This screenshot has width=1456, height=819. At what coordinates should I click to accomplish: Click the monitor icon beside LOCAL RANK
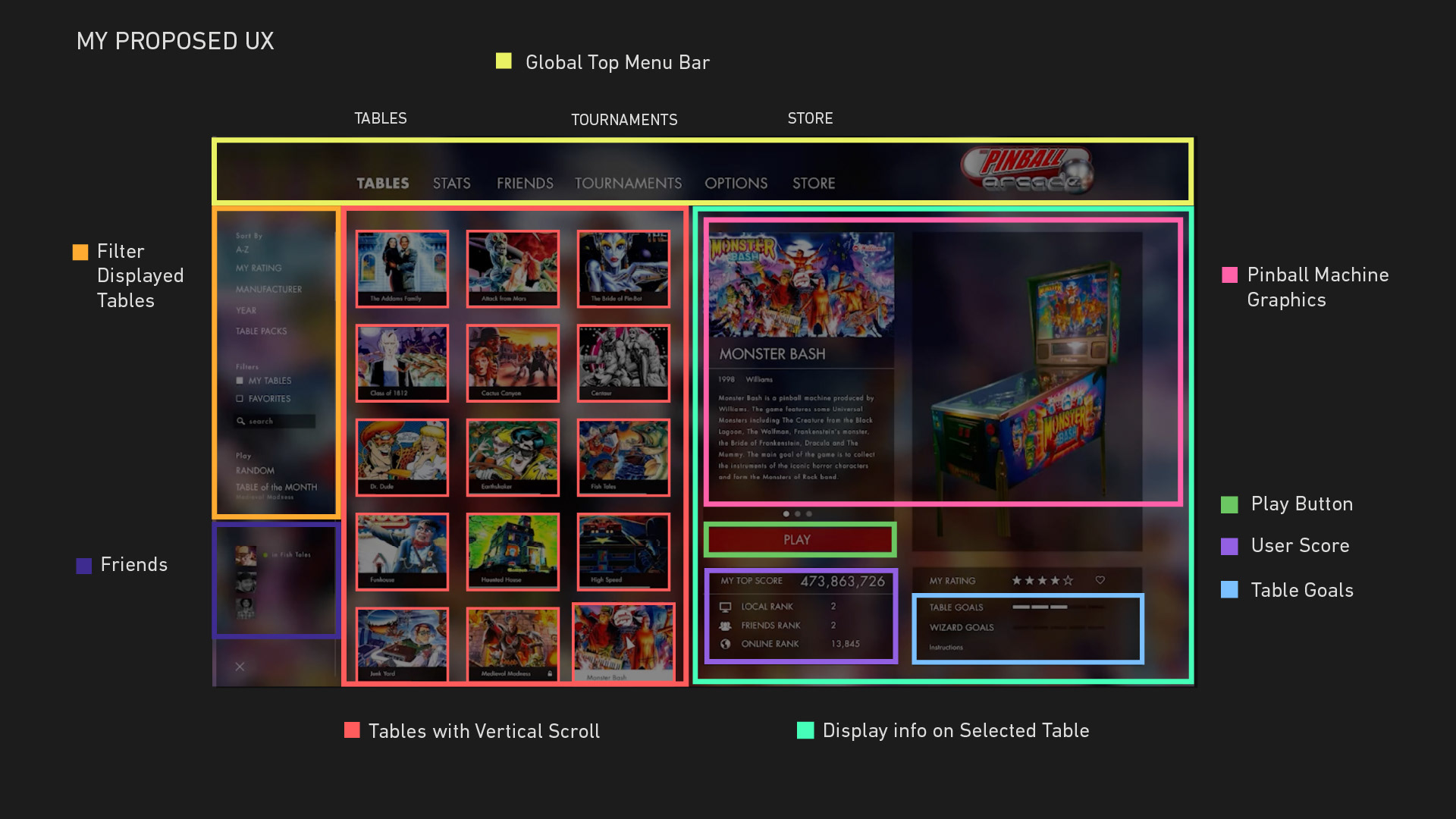tap(725, 607)
